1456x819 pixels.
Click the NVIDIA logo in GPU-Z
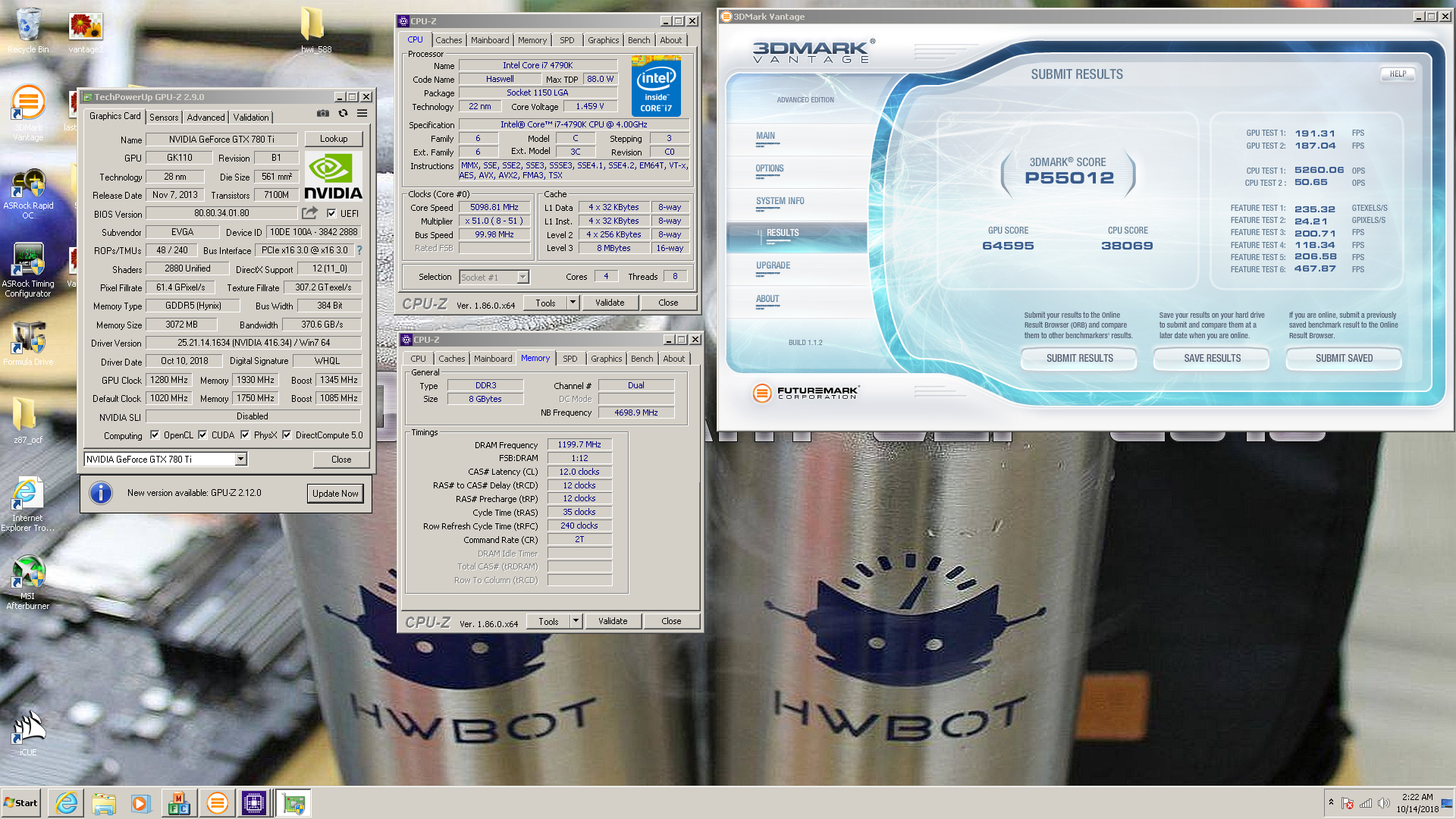coord(333,176)
